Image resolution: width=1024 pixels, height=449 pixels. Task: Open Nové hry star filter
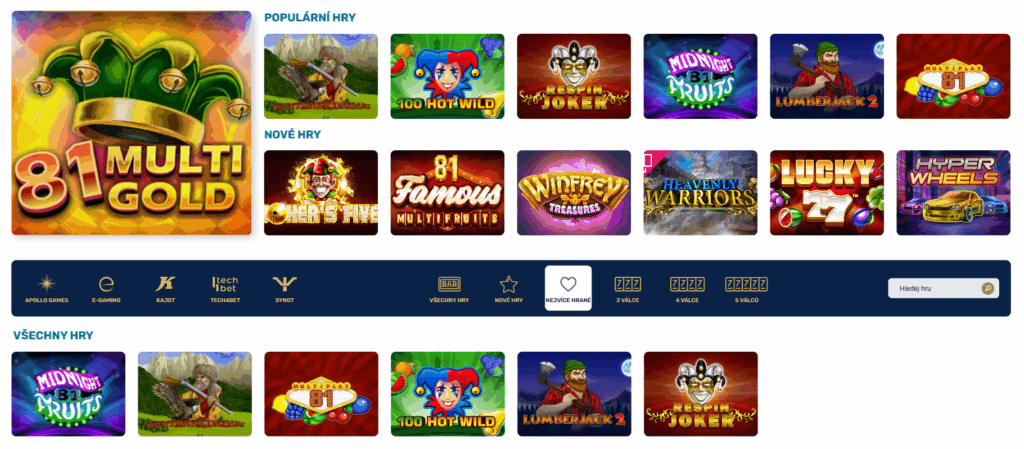pyautogui.click(x=509, y=289)
